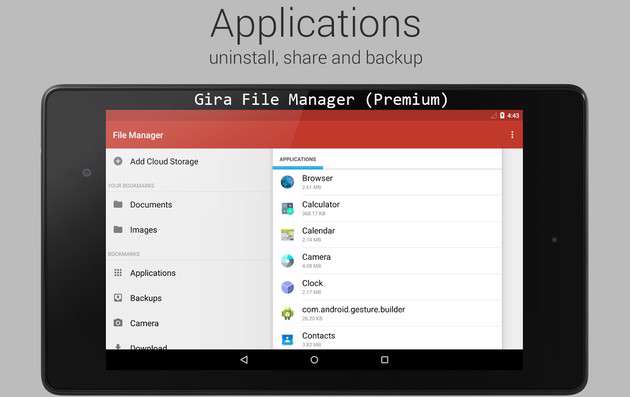Click the Camera sidebar icon
The image size is (630, 397).
point(118,323)
